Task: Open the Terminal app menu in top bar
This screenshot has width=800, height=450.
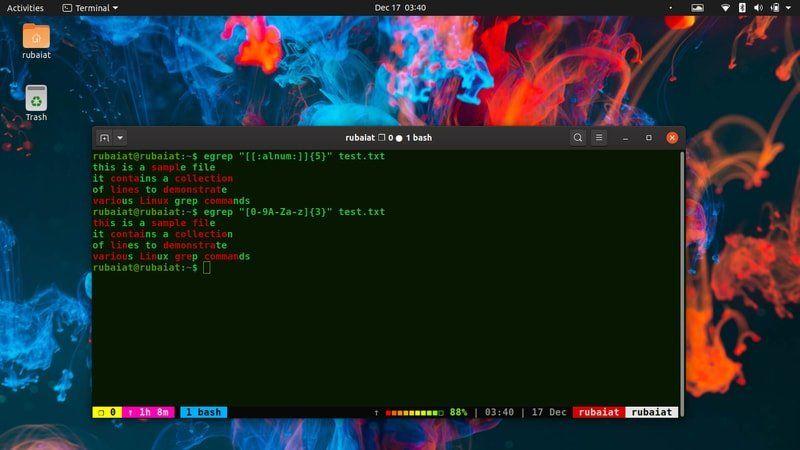Action: tap(89, 7)
